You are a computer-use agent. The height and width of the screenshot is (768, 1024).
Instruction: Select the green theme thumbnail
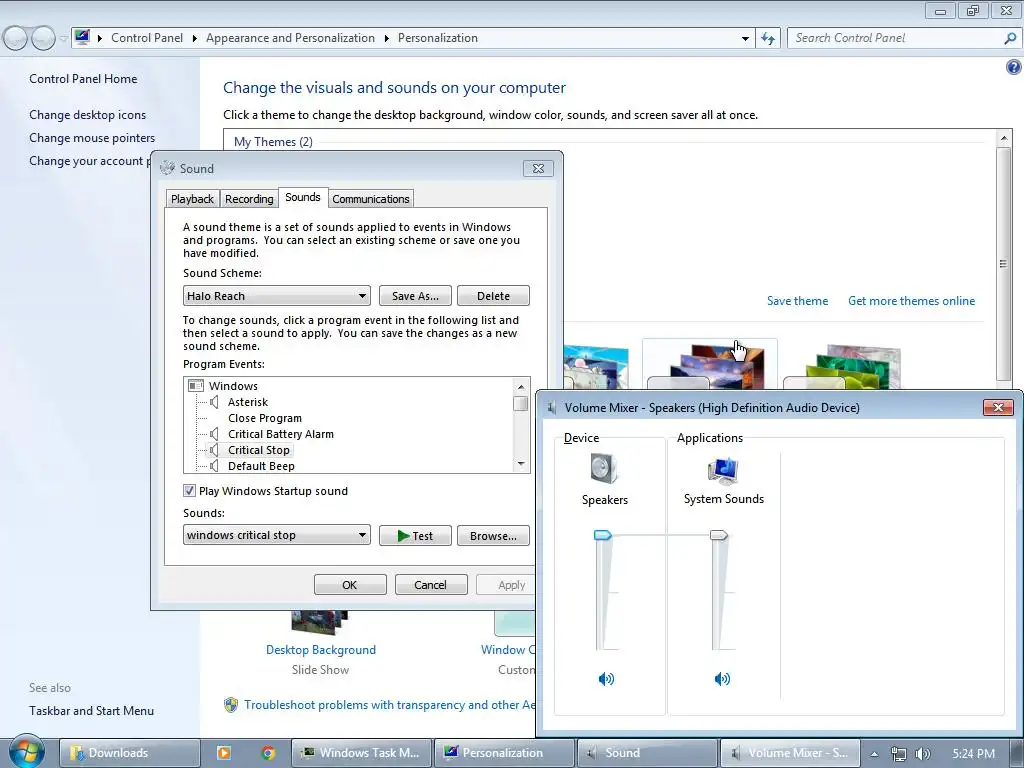click(x=851, y=366)
